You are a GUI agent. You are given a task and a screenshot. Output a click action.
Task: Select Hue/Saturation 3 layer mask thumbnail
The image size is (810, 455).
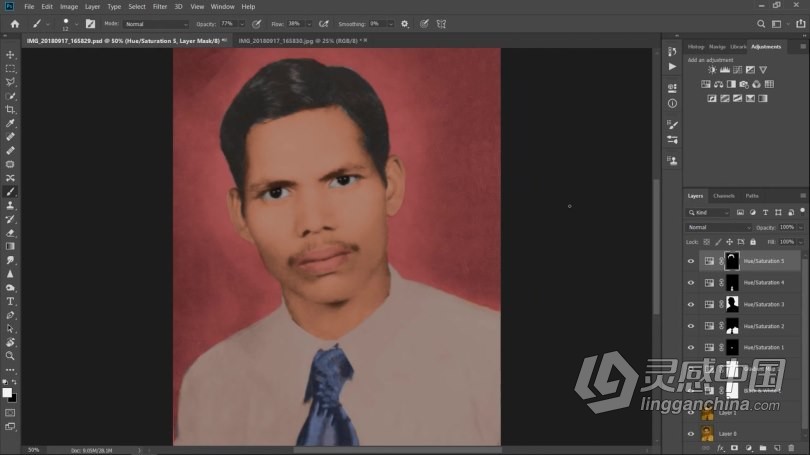coord(732,304)
